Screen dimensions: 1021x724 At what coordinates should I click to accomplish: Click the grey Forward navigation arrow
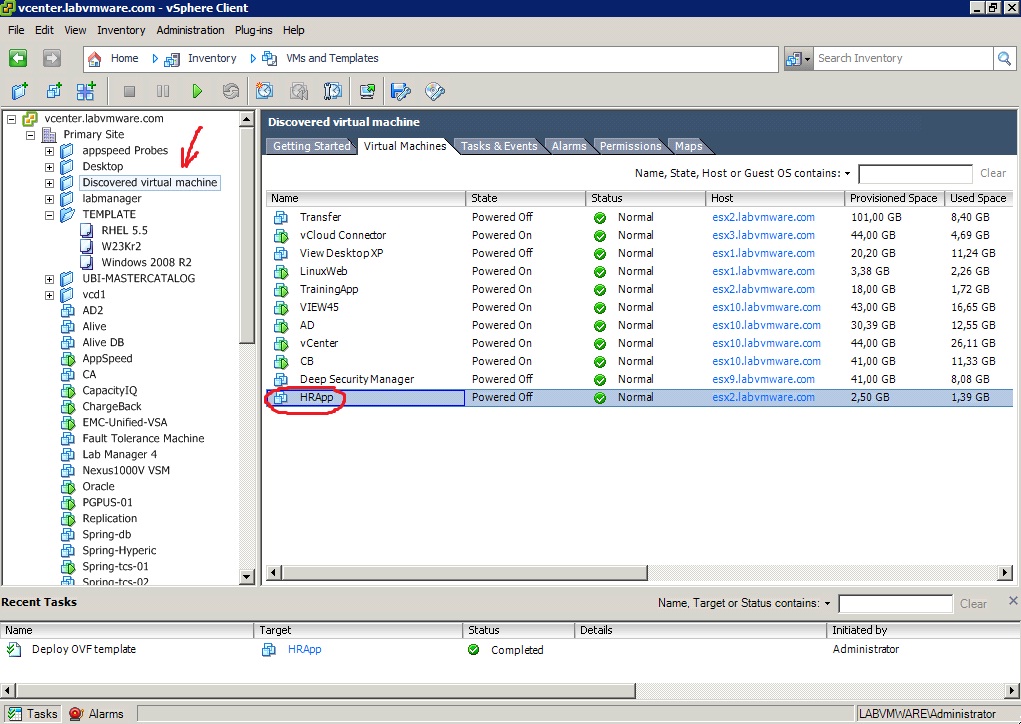click(x=52, y=59)
